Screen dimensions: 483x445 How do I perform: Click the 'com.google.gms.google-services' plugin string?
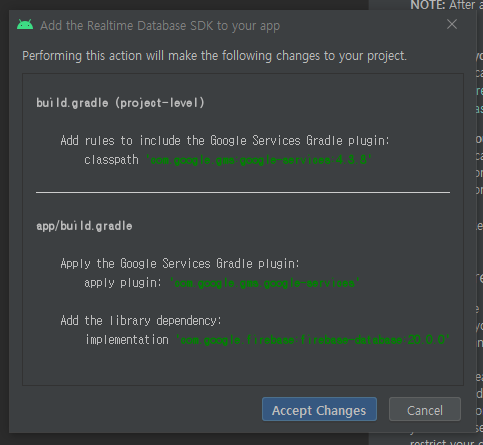(265, 283)
